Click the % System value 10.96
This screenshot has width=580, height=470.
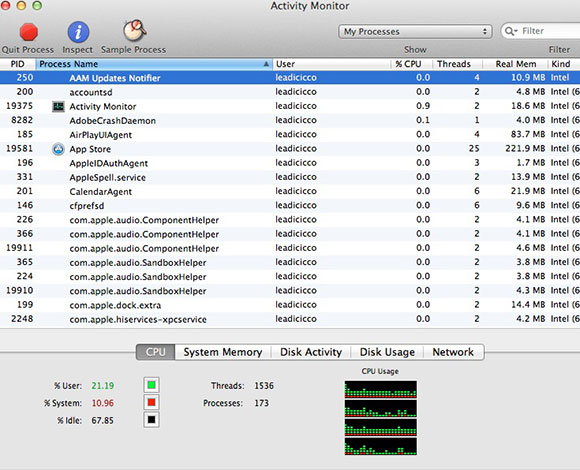coord(102,403)
